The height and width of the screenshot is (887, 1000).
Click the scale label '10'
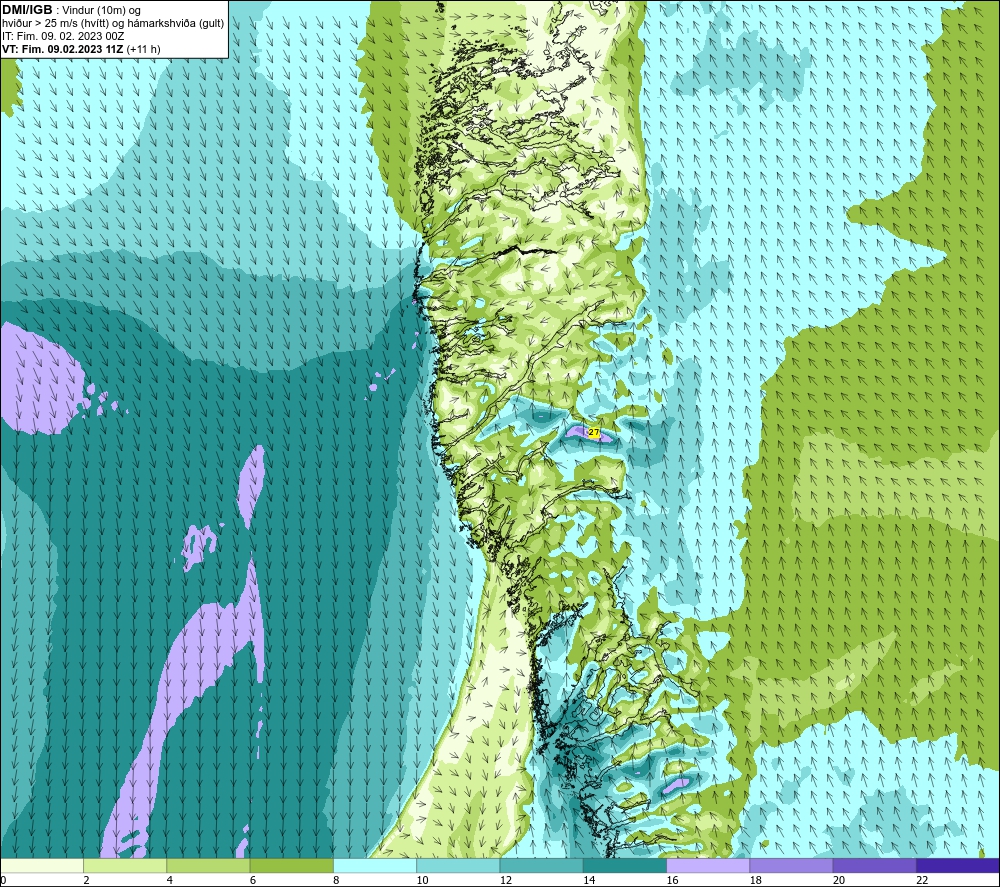(x=422, y=880)
